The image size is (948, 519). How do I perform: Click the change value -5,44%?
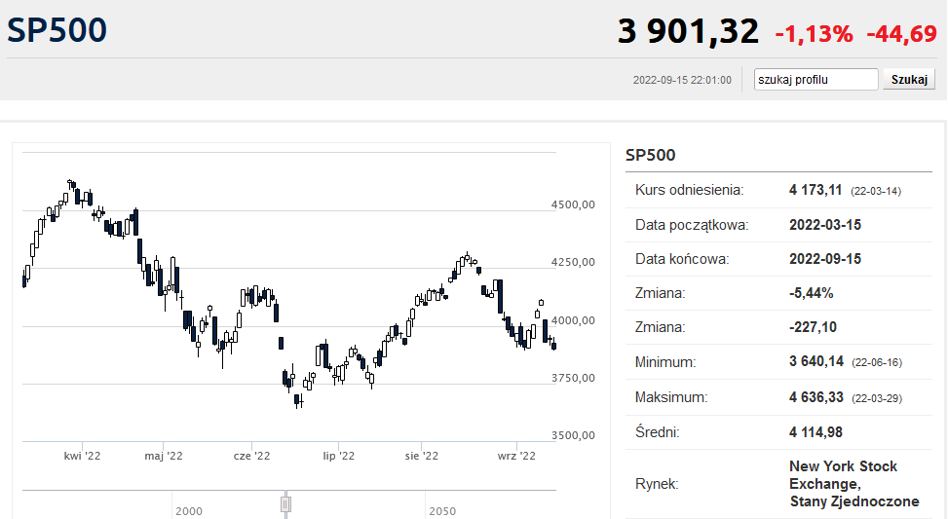tap(811, 293)
